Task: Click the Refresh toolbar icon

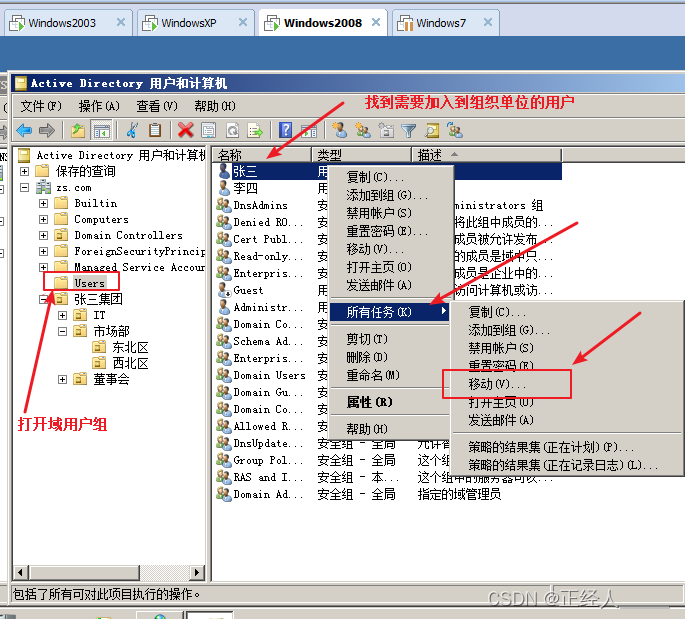Action: [232, 130]
